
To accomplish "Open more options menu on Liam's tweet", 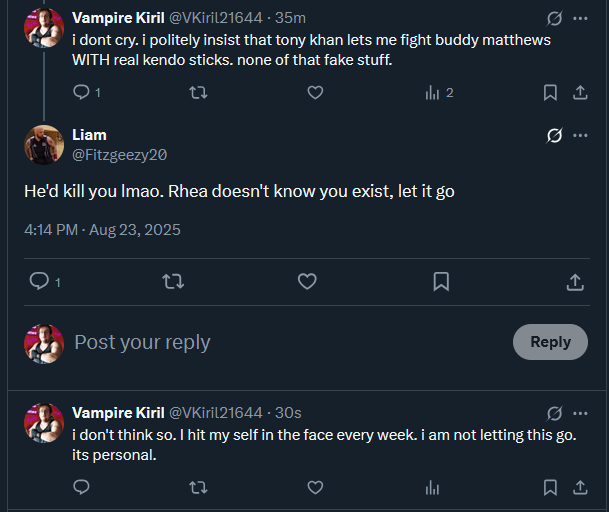I will [580, 136].
